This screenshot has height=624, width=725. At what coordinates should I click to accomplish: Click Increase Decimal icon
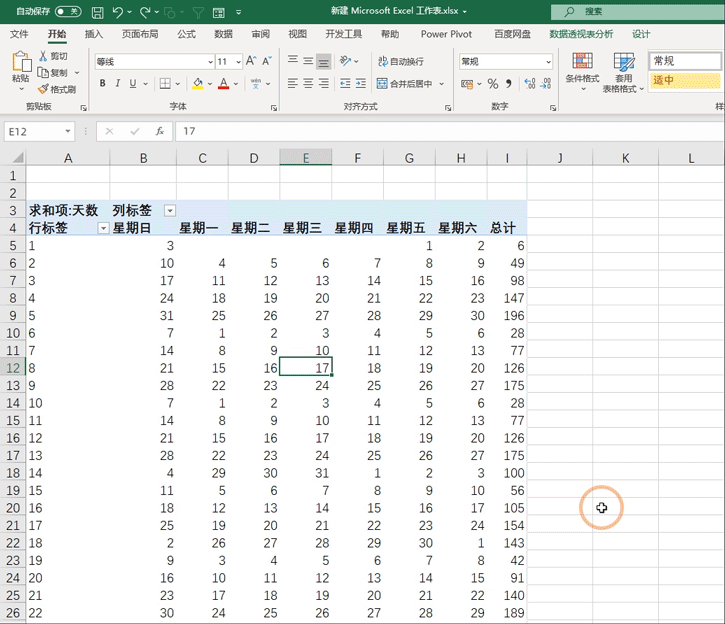[x=530, y=84]
